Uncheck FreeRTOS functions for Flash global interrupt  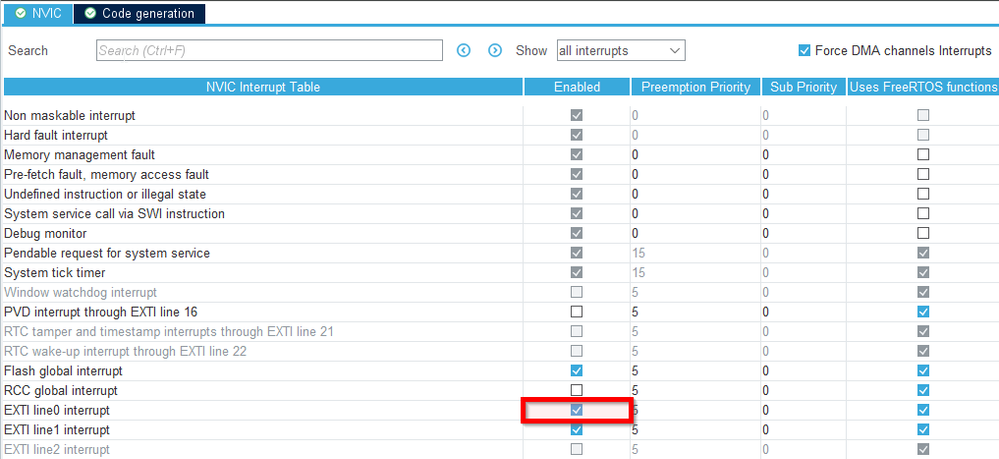(x=923, y=370)
